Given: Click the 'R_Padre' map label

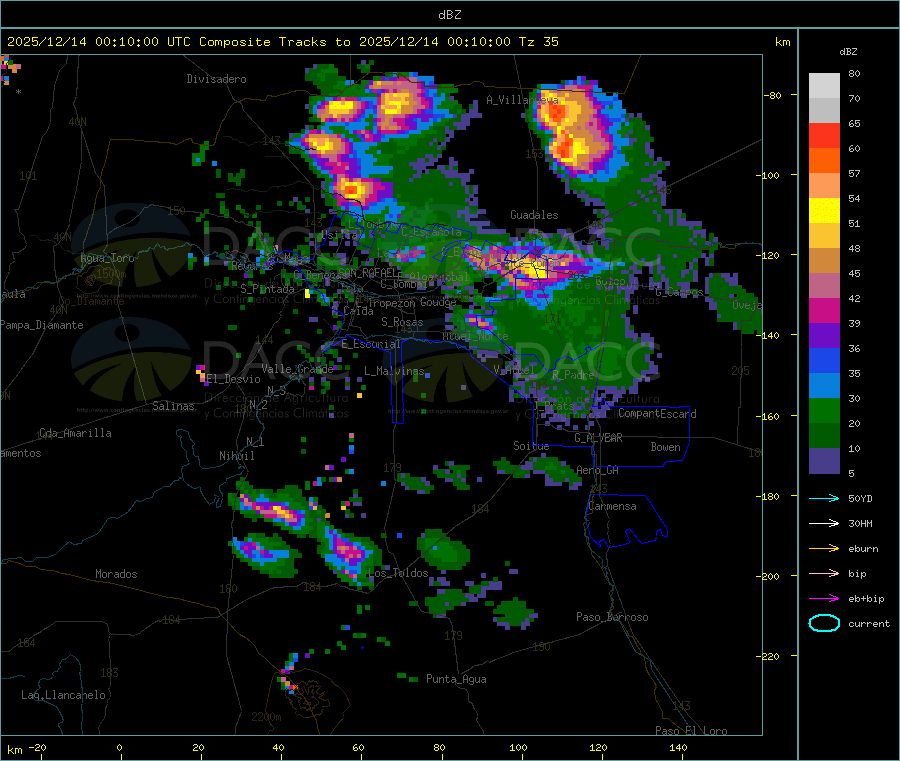Looking at the screenshot, I should (x=573, y=375).
